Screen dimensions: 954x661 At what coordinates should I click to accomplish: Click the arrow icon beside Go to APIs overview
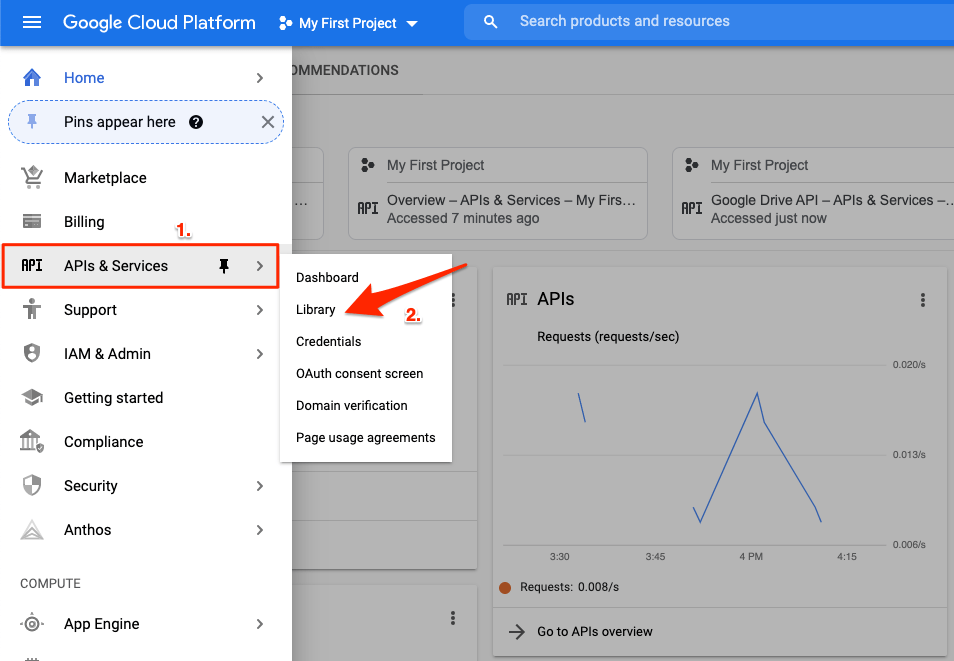[x=517, y=632]
